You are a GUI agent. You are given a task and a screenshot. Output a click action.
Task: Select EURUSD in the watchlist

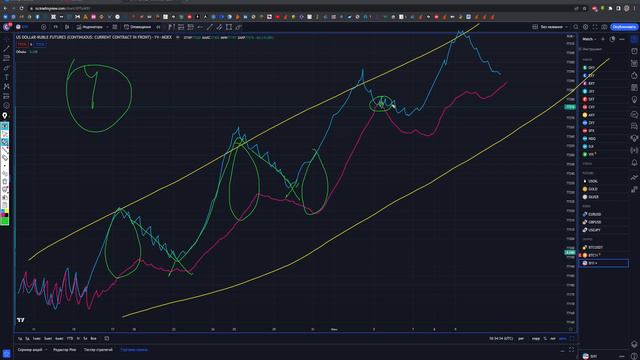pyautogui.click(x=604, y=214)
